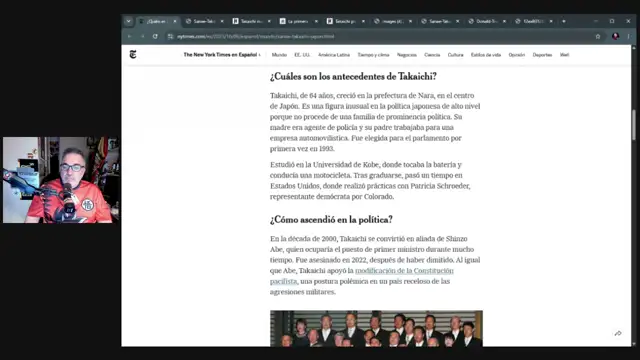Open a new browser tab with plus button
This screenshot has height=360, width=640.
click(x=564, y=21)
